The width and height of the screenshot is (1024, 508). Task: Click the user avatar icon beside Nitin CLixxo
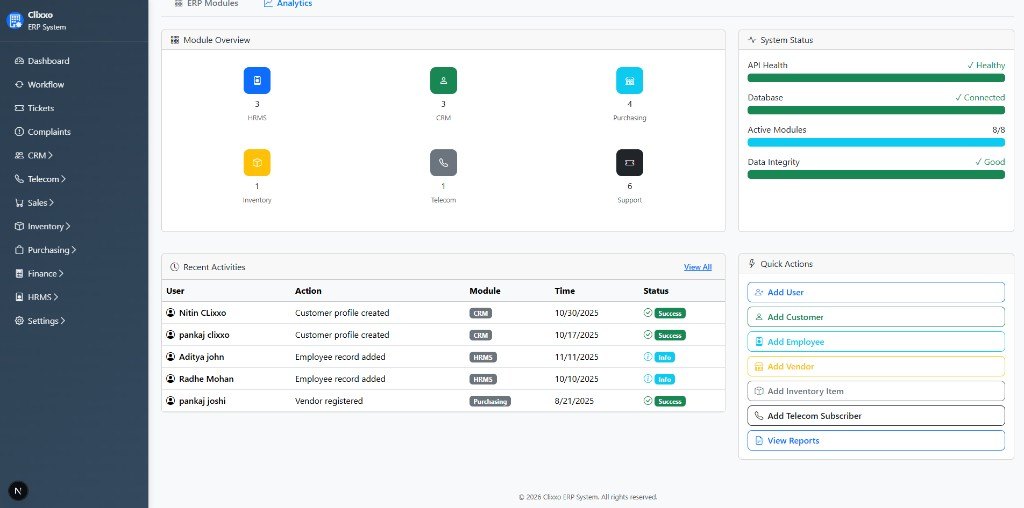tap(171, 313)
